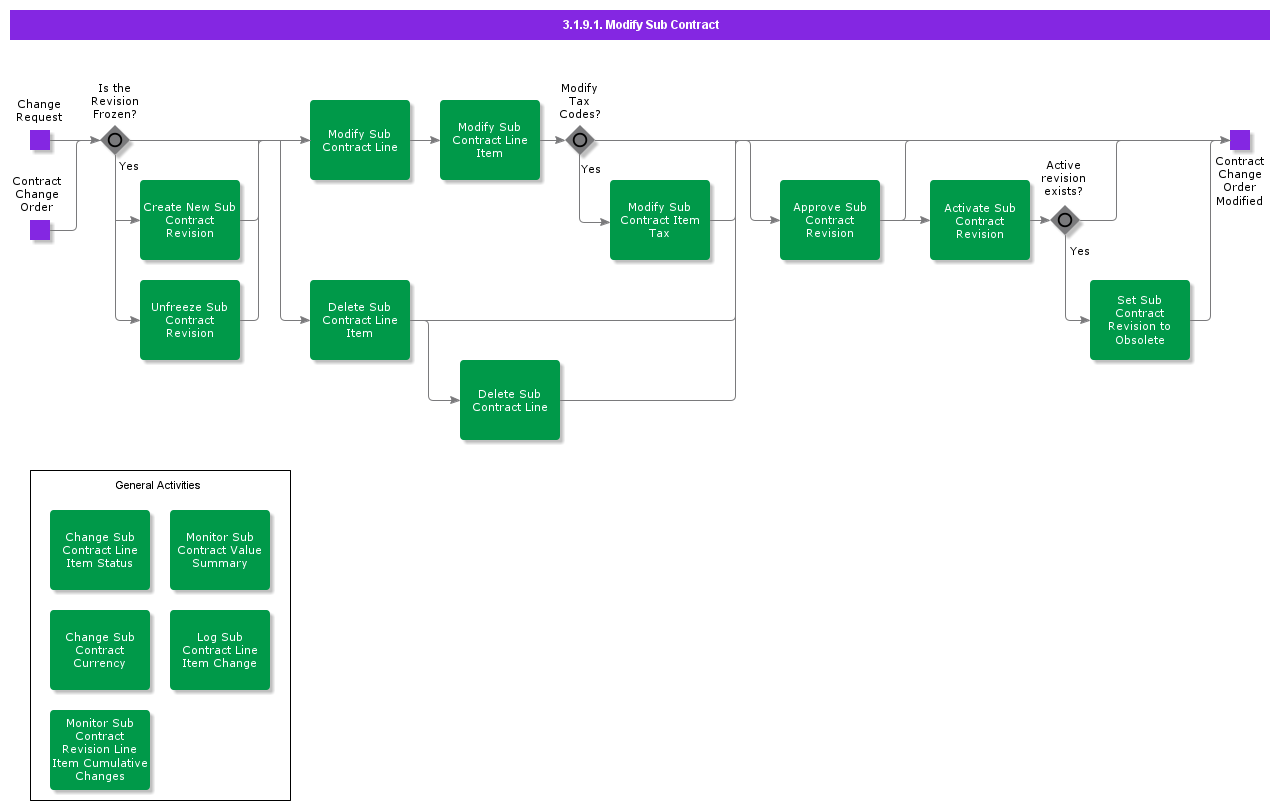Open Change Sub Contract Line Item Status
Viewport: 1280px width, 810px height.
(100, 550)
